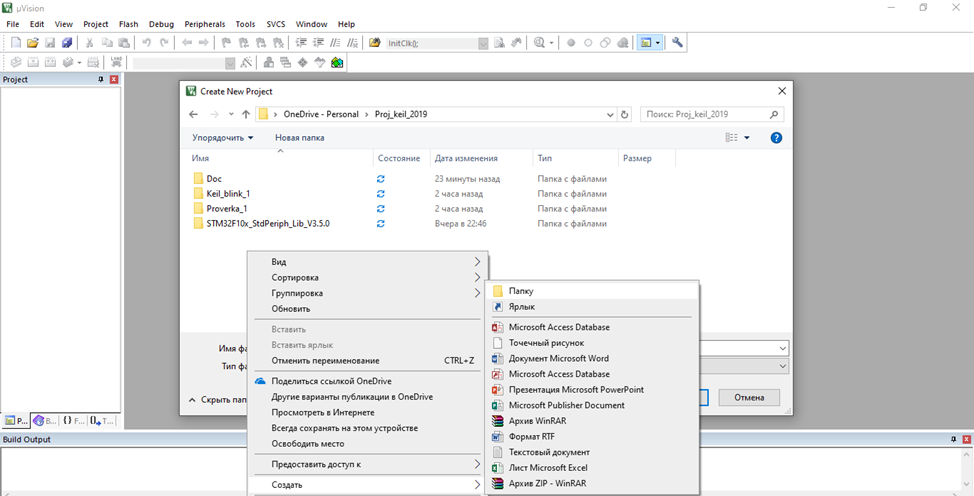The height and width of the screenshot is (496, 974).
Task: Pin the Build Output panel
Action: pyautogui.click(x=954, y=439)
